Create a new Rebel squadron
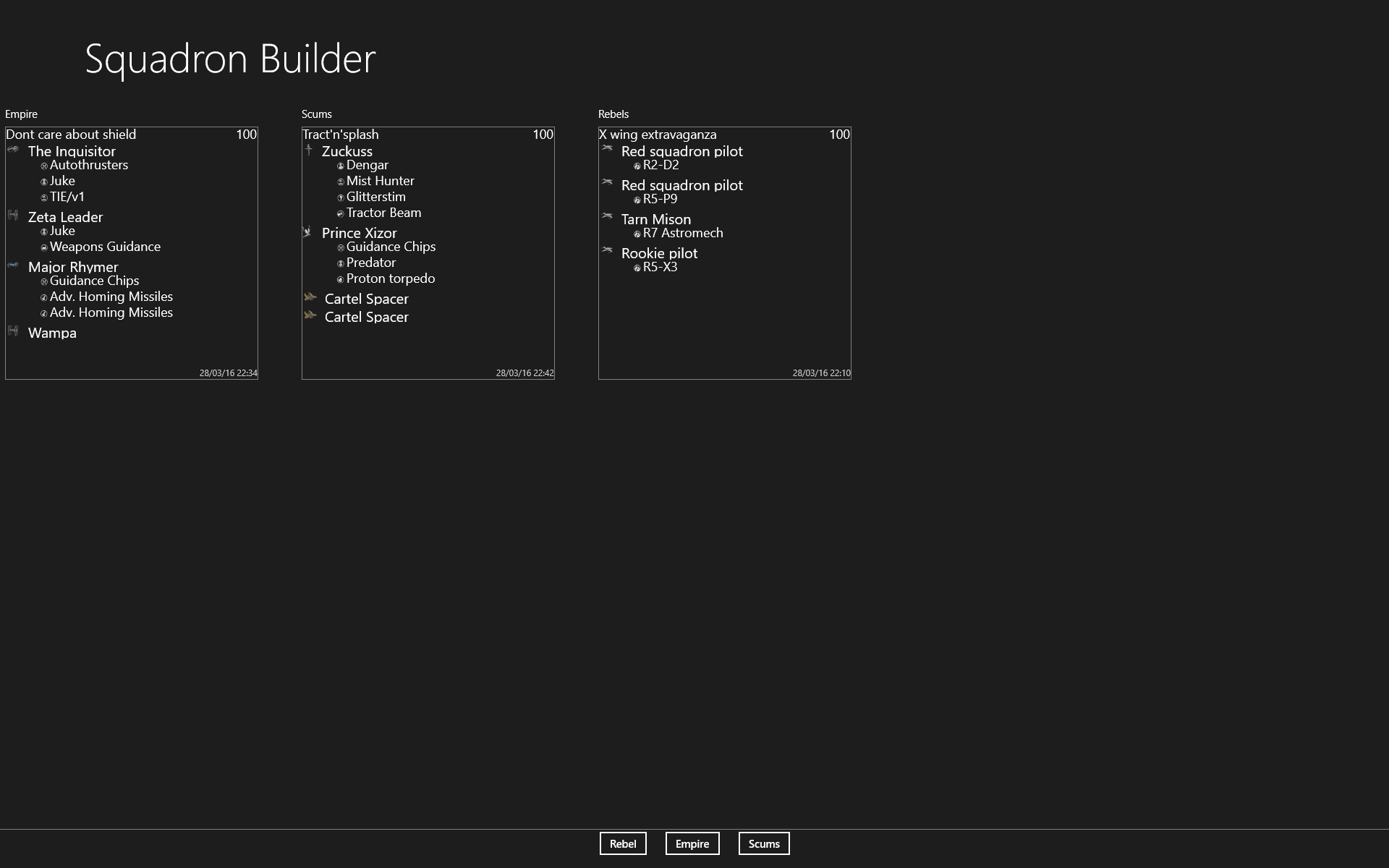Screen dimensions: 1389x868 coord(622,843)
